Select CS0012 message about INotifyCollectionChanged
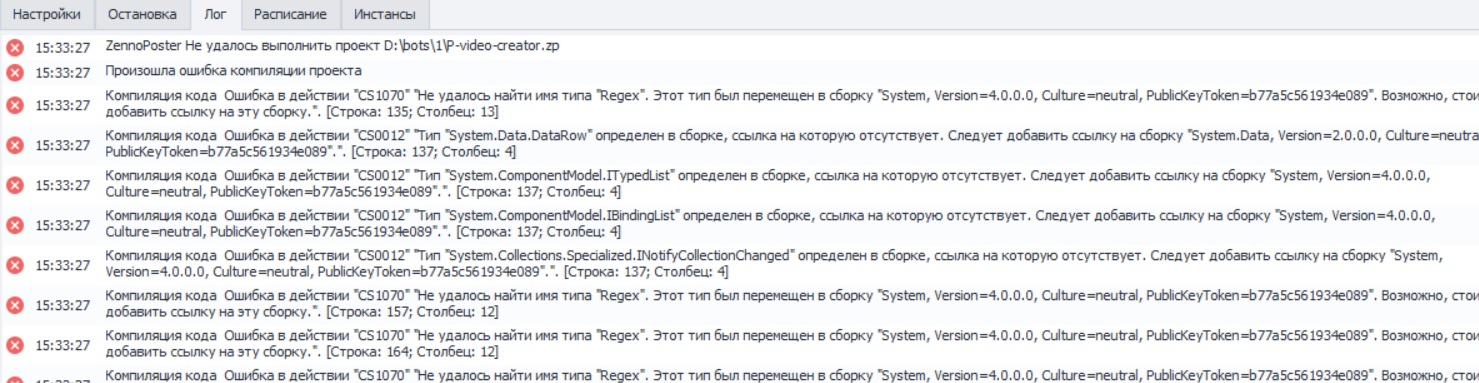Image resolution: width=1479 pixels, height=383 pixels. pos(774,264)
